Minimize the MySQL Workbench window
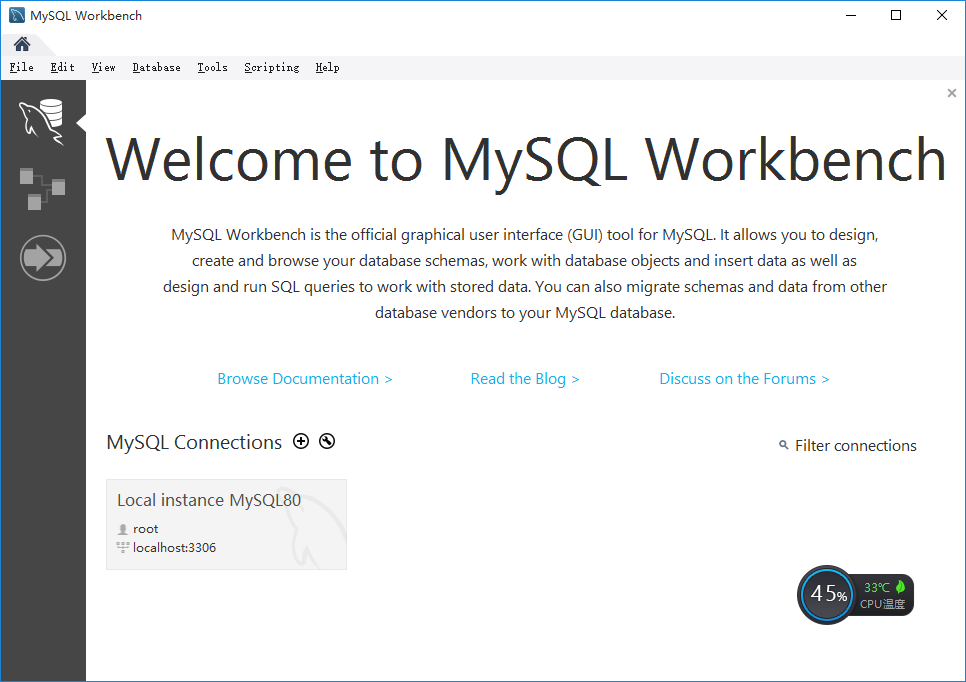Image resolution: width=966 pixels, height=682 pixels. [x=851, y=15]
